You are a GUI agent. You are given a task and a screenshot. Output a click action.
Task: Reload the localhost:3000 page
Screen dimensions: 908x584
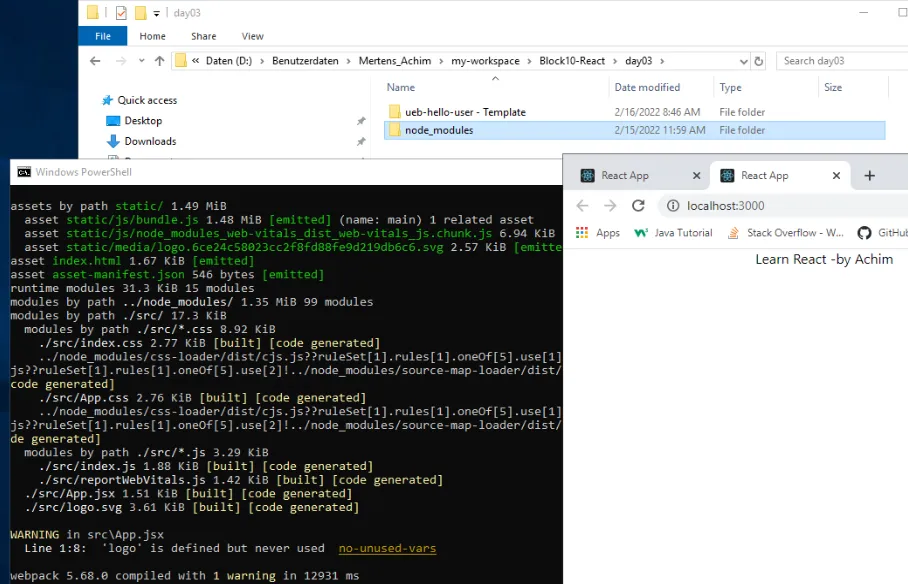click(638, 206)
